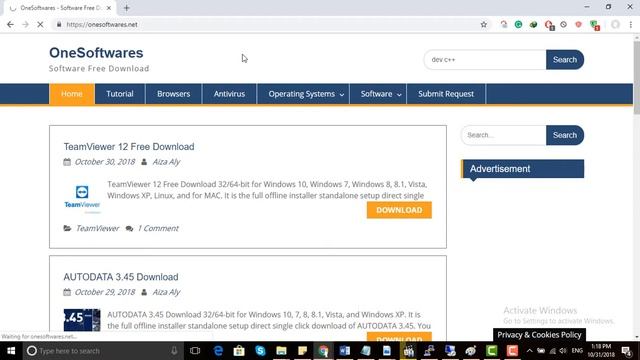The width and height of the screenshot is (640, 360).
Task: Open the Tutorial nav item
Action: (x=120, y=94)
